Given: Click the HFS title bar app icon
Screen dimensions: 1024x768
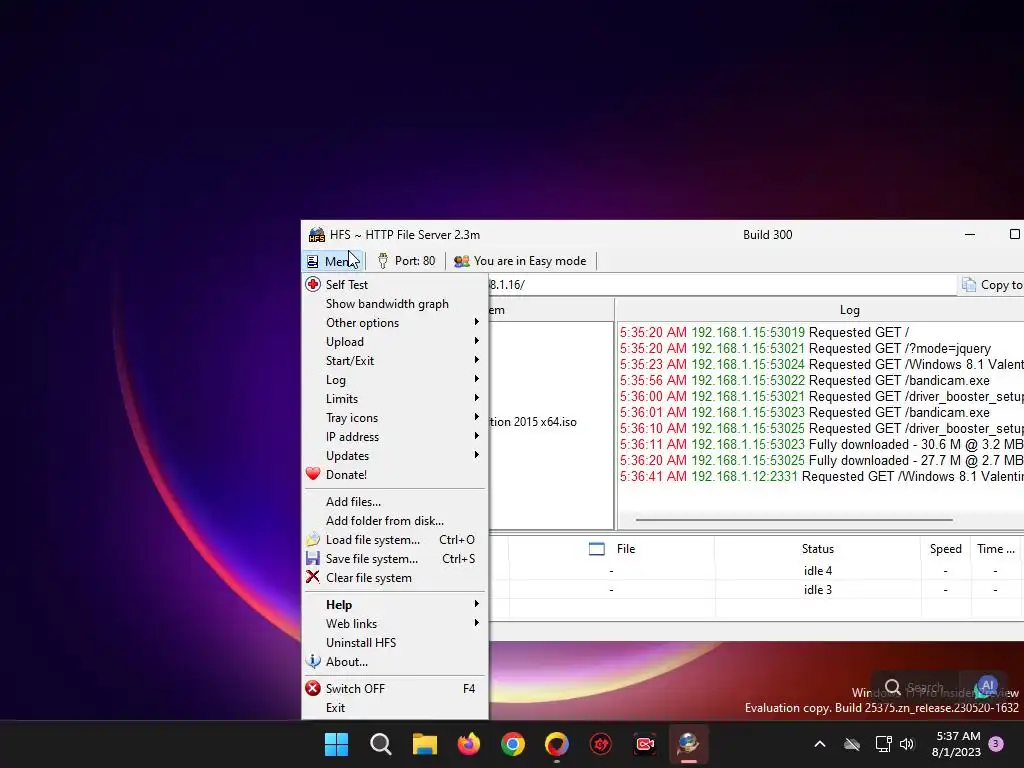Looking at the screenshot, I should click(x=317, y=234).
